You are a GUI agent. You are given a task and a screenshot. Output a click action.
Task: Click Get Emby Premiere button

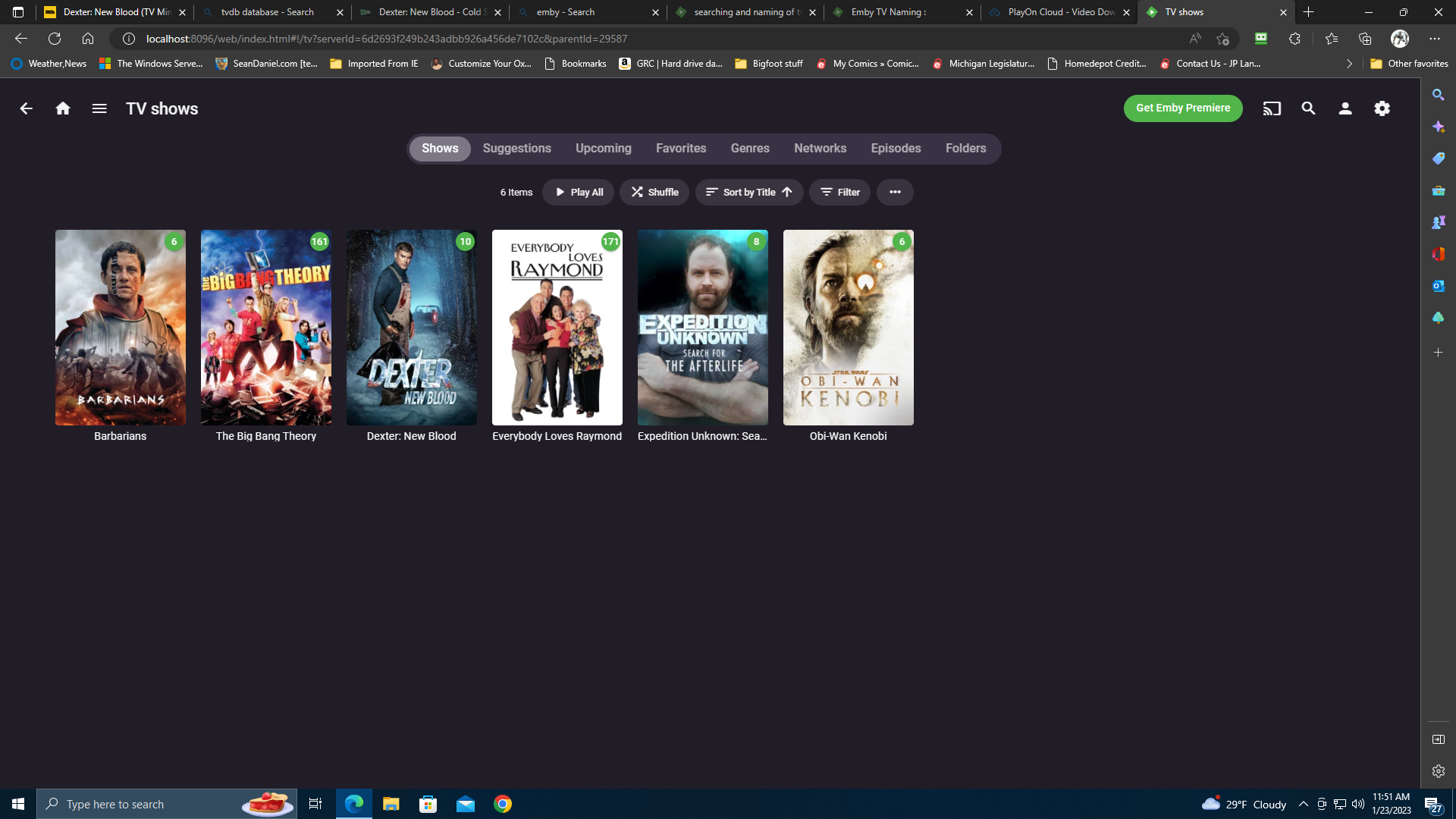coord(1182,108)
